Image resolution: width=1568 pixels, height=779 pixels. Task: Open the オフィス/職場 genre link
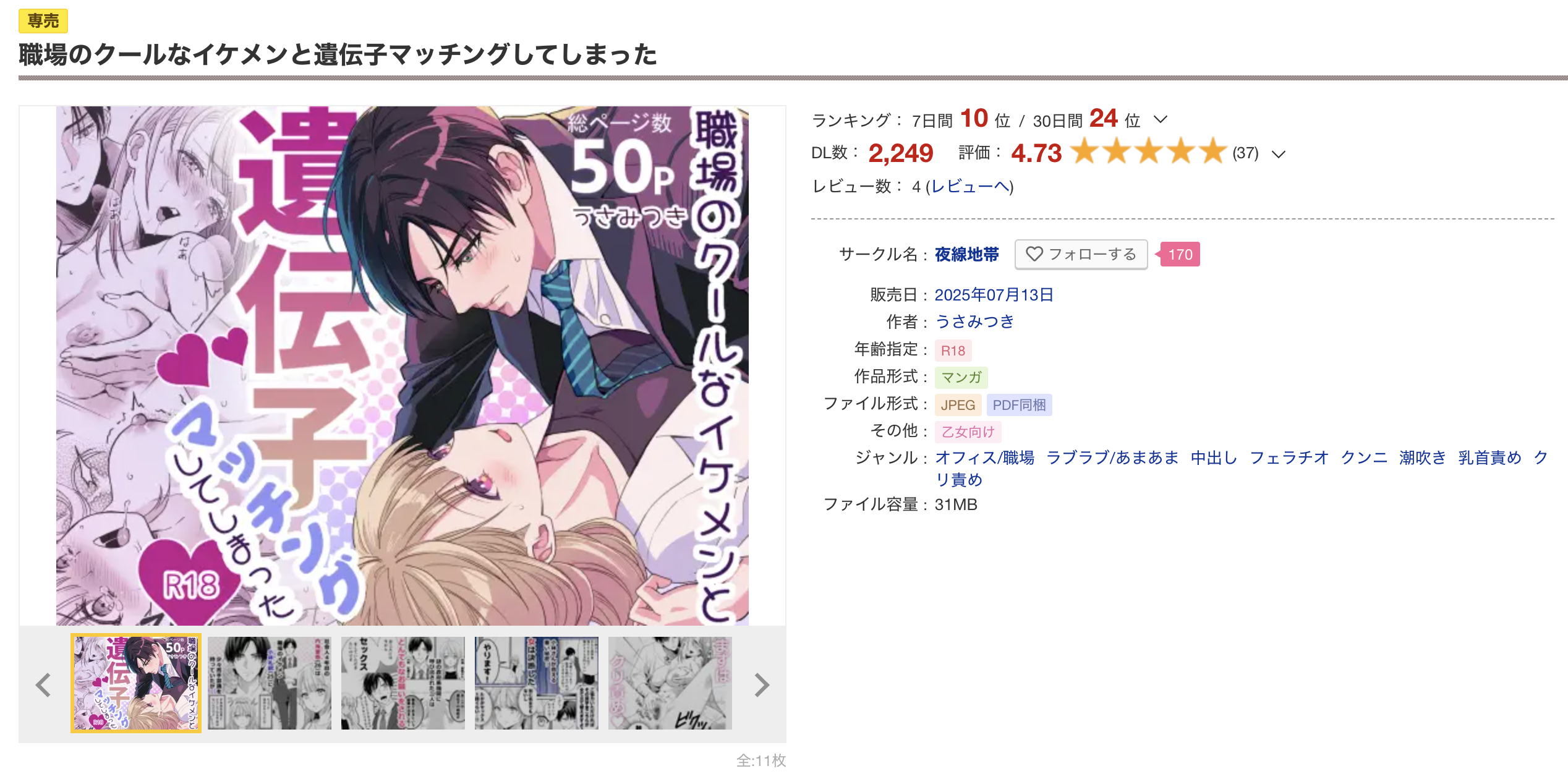coord(984,458)
